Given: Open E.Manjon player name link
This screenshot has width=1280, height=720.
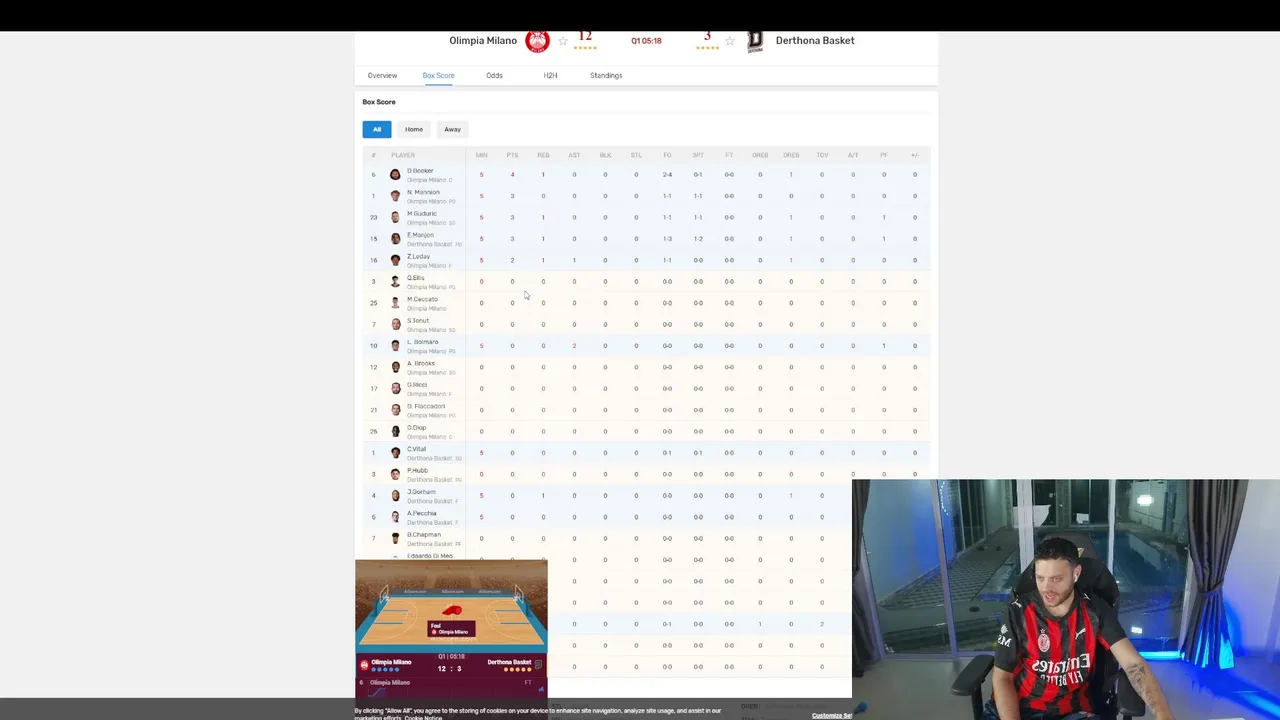Looking at the screenshot, I should click(420, 235).
